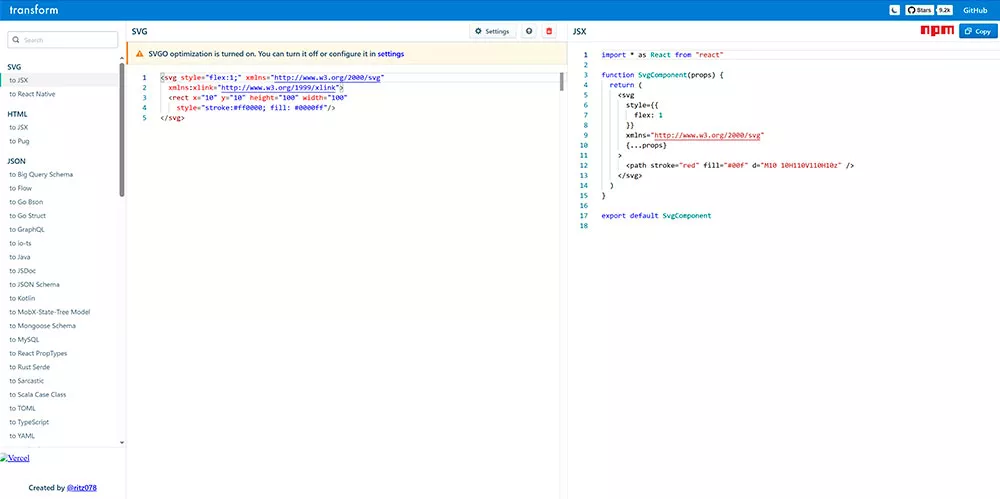Place cursor on the rect line in SVG editor
The image size is (1000, 499).
258,98
